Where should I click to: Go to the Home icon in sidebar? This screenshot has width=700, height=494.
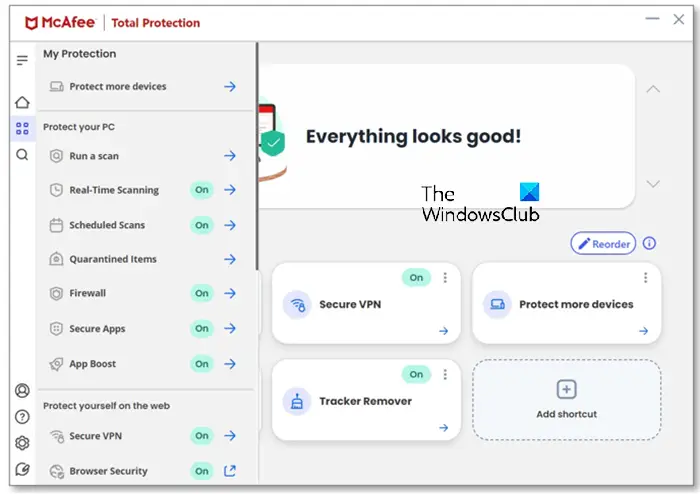pos(22,102)
